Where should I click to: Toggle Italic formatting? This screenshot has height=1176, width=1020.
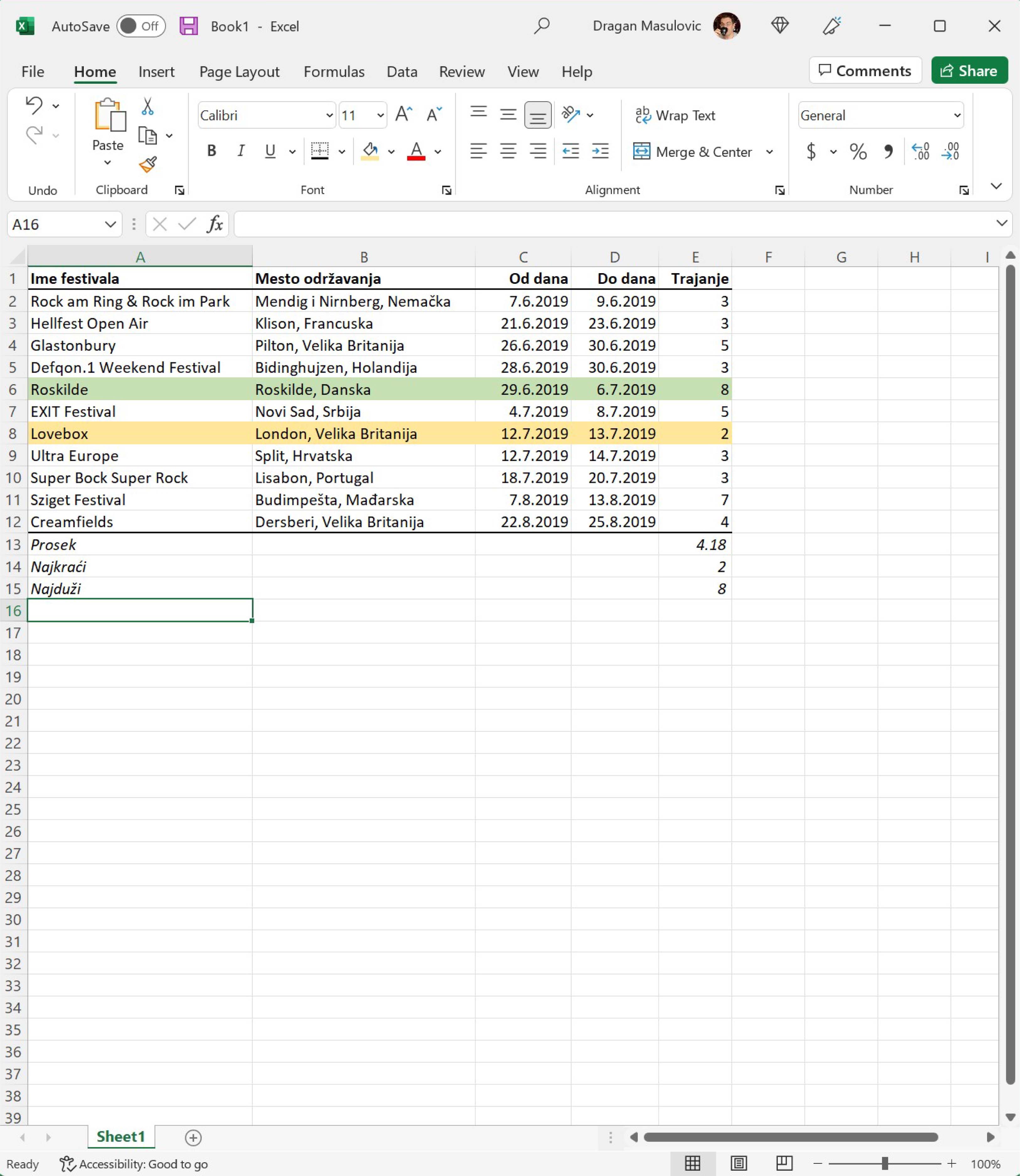pos(241,151)
